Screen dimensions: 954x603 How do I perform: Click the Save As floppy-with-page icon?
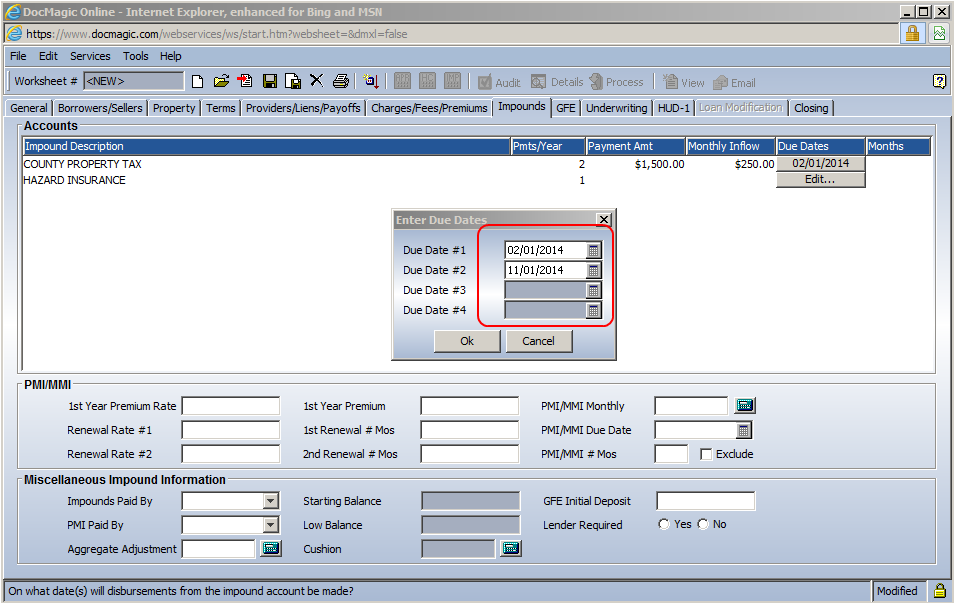293,82
